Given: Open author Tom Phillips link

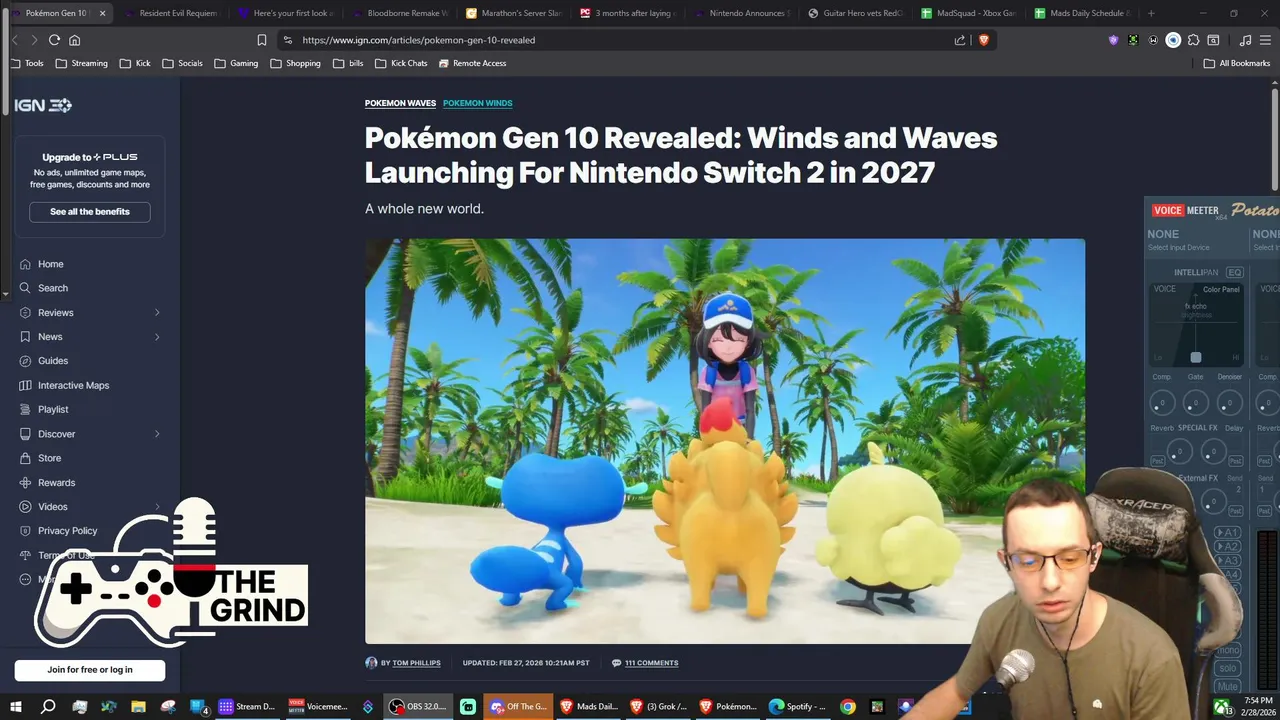Looking at the screenshot, I should (416, 663).
